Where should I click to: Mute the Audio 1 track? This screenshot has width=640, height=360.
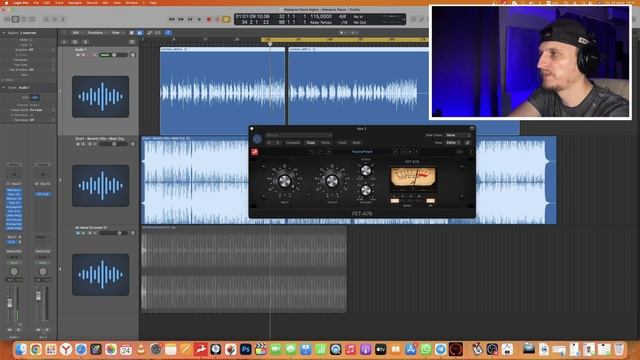78,55
